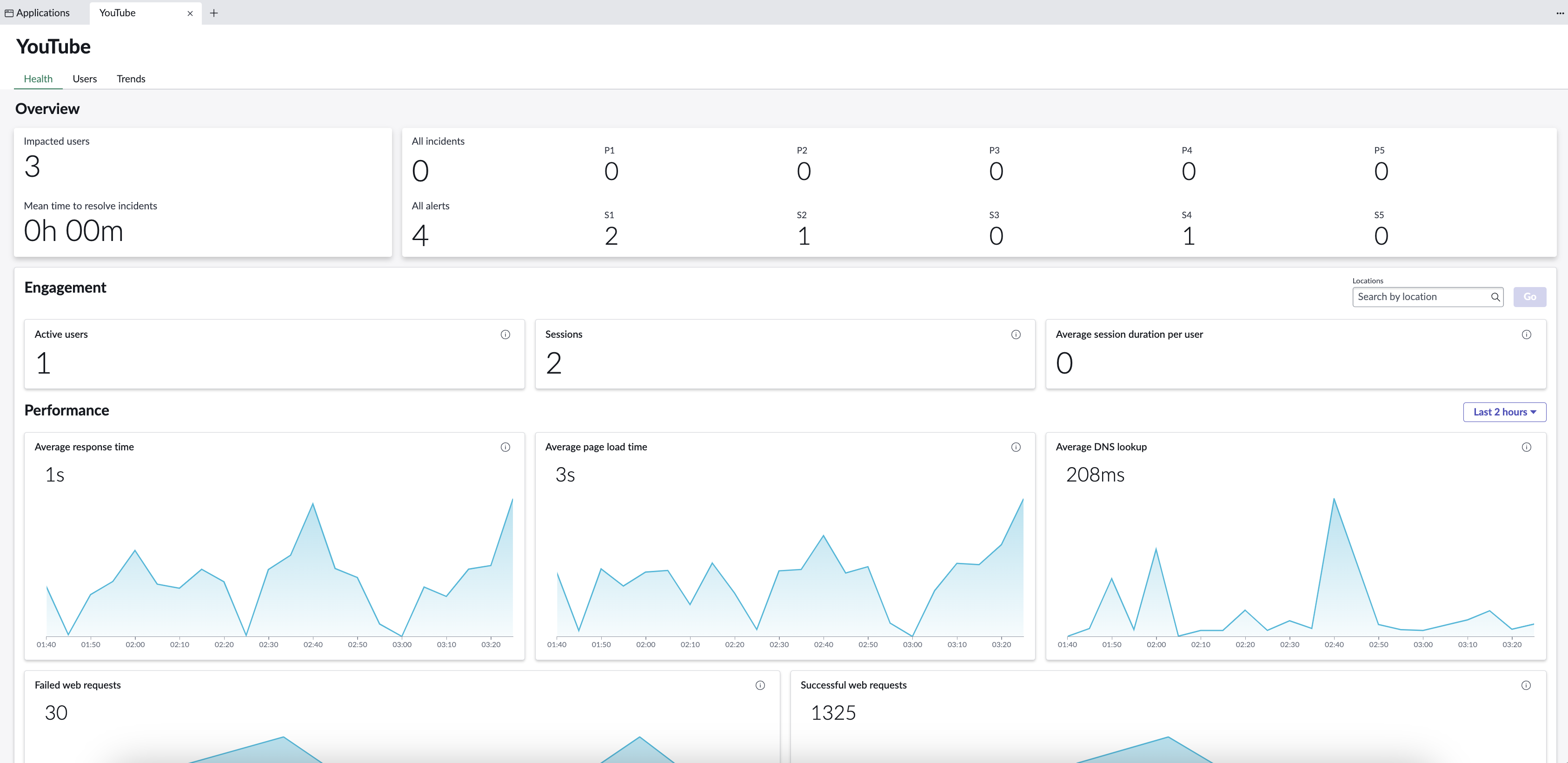The height and width of the screenshot is (763, 1568).
Task: Click the Impacted users value 3
Action: (32, 167)
